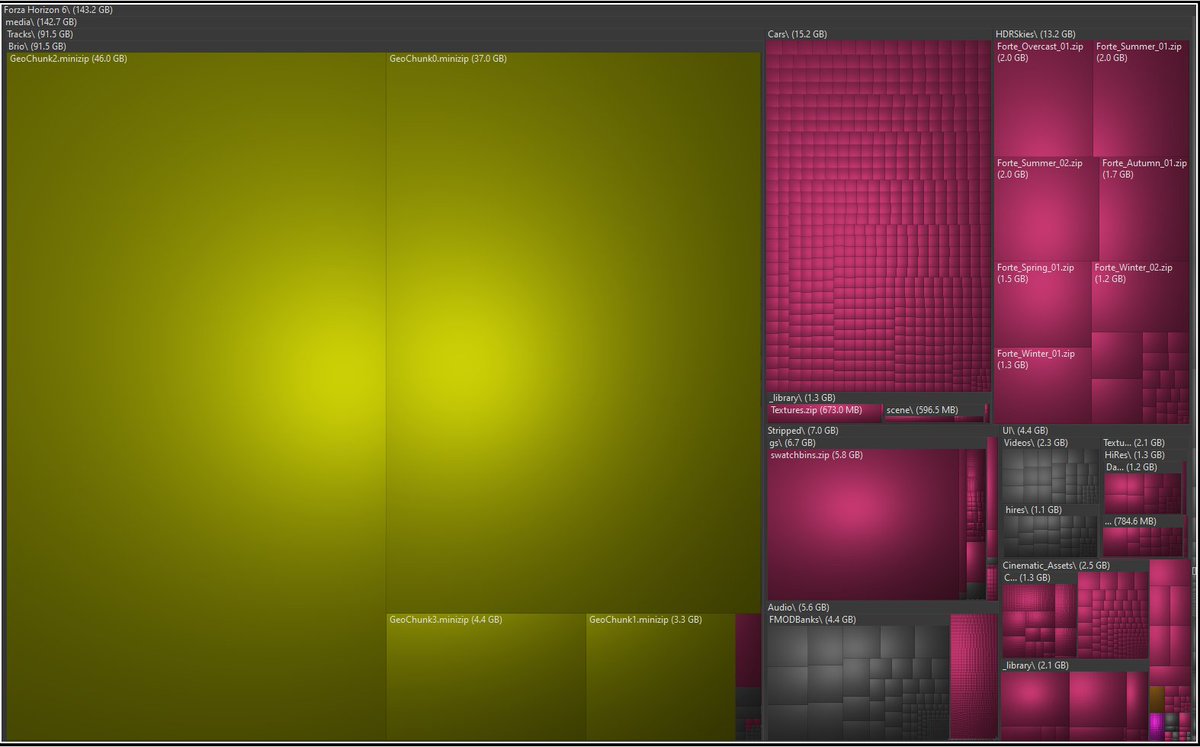The image size is (1200, 747).
Task: Select the GeoChunk2.minizip (46.0 GB) block
Action: 196,396
